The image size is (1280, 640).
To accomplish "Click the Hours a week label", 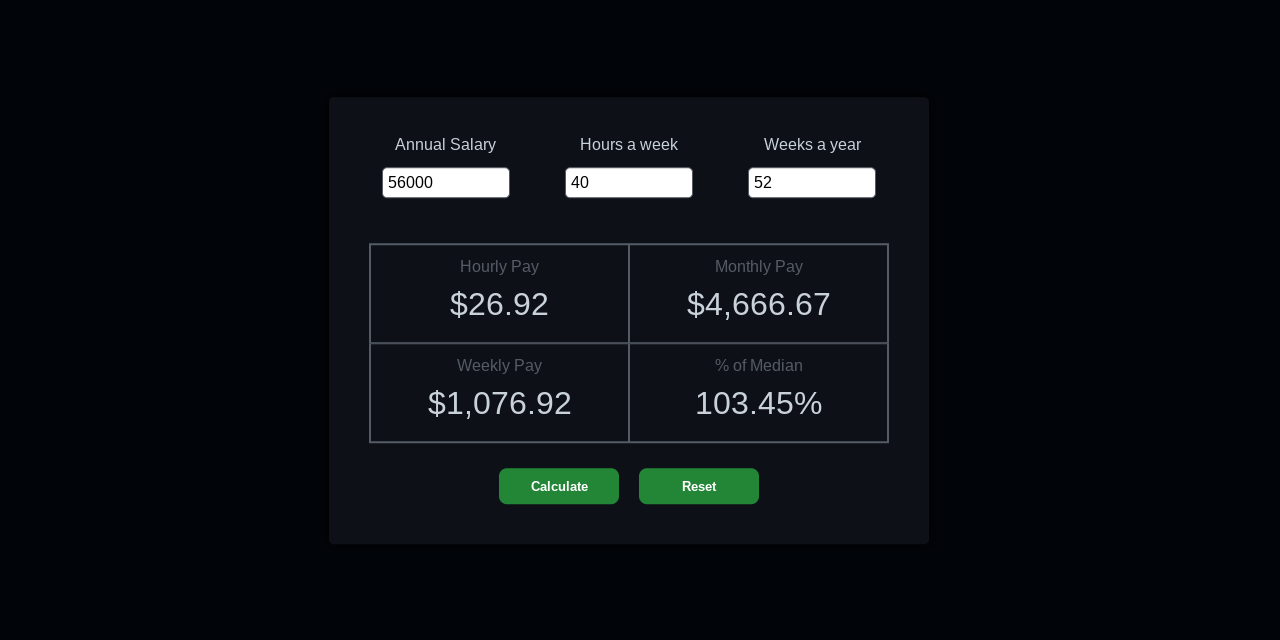I will [x=628, y=145].
